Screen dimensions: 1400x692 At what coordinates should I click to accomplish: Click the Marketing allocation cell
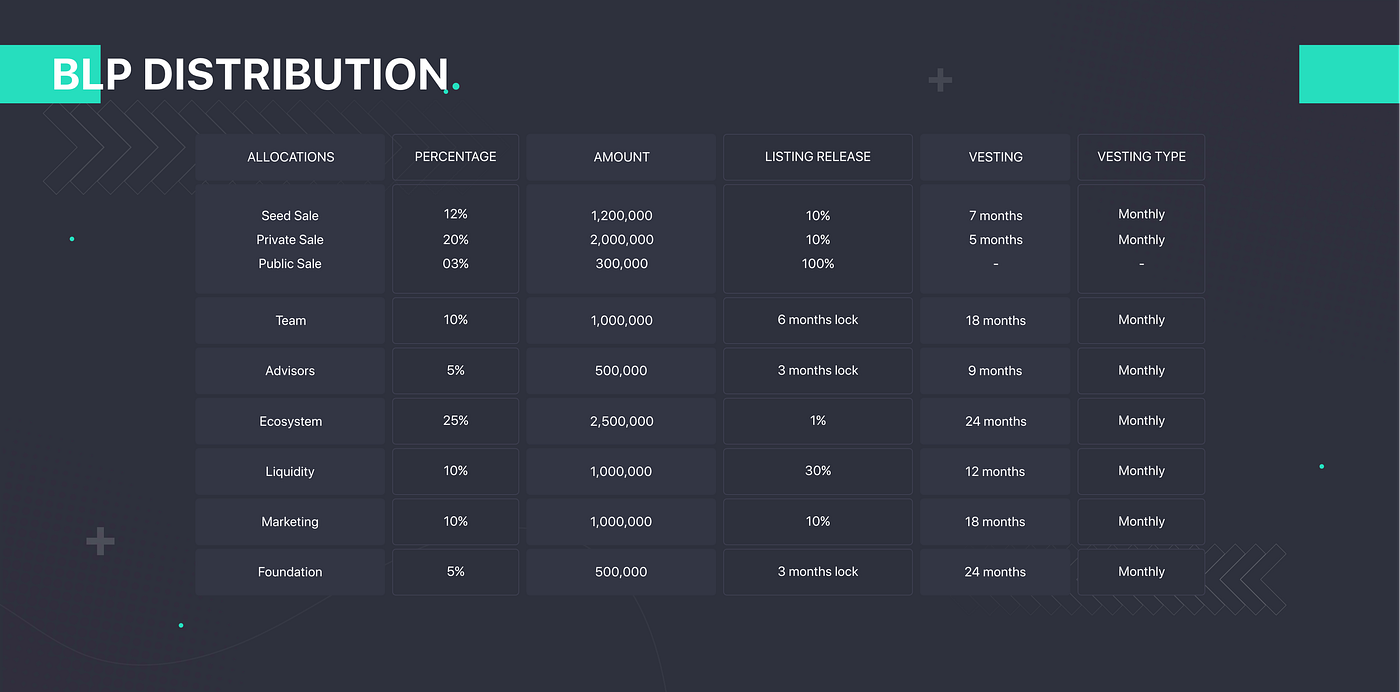coord(290,522)
